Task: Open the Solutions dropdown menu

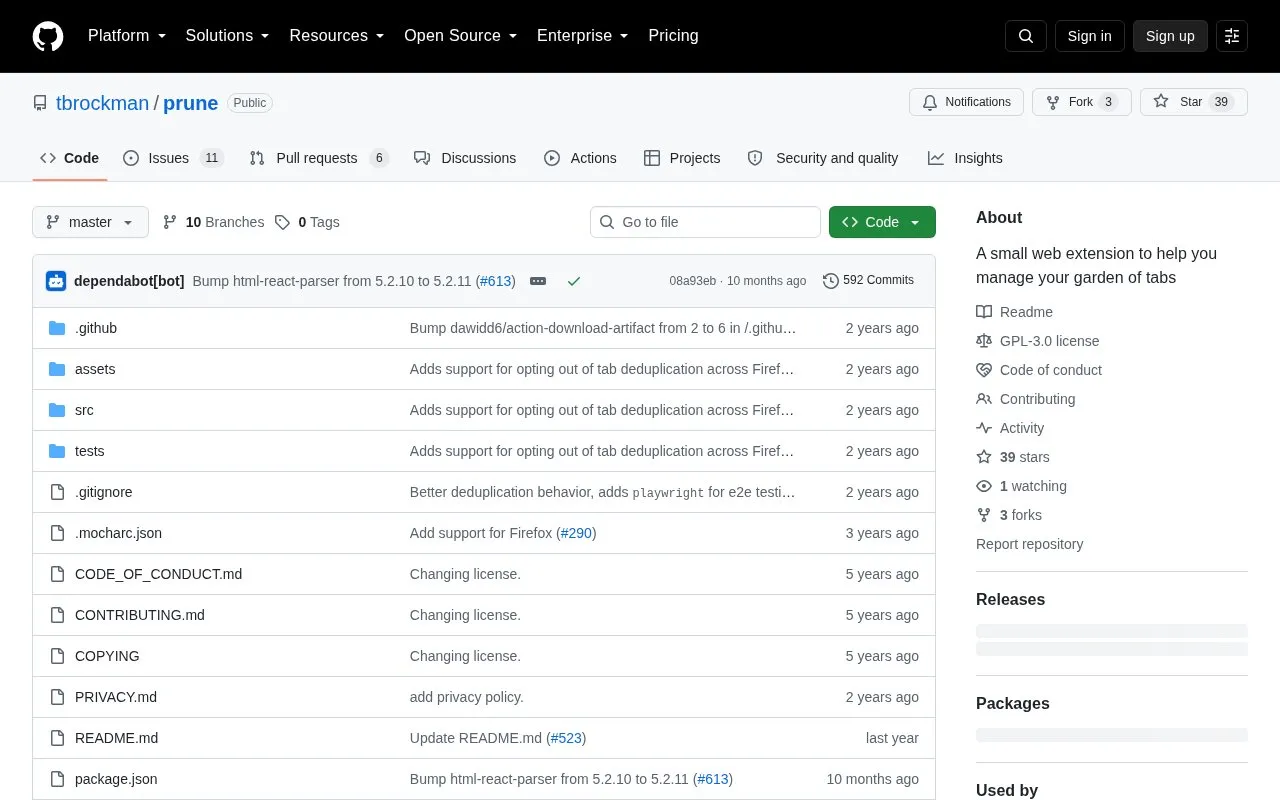Action: (x=228, y=36)
